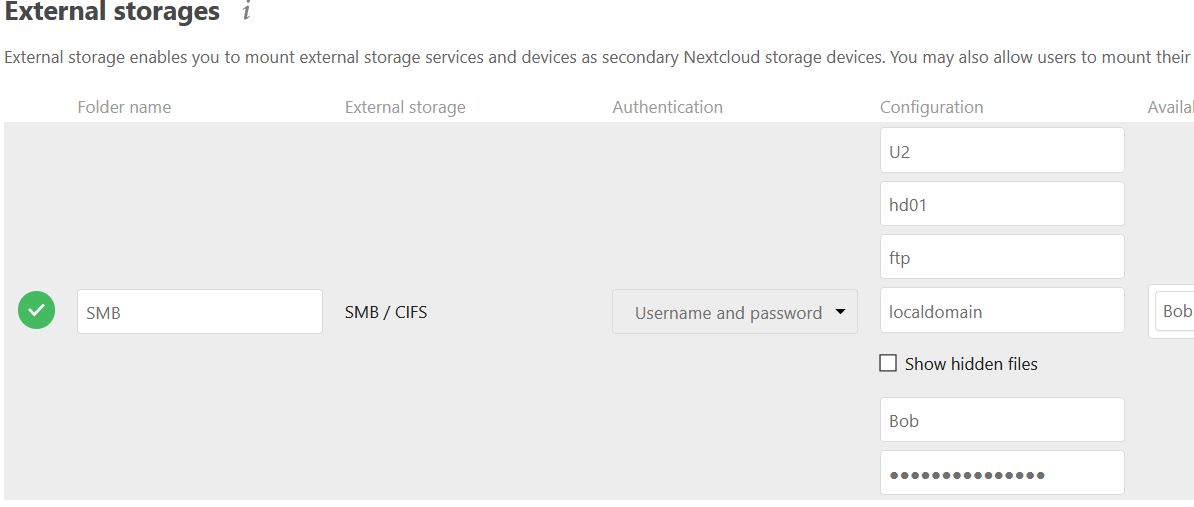Click the masked password field
This screenshot has width=1194, height=507.
tap(1002, 474)
